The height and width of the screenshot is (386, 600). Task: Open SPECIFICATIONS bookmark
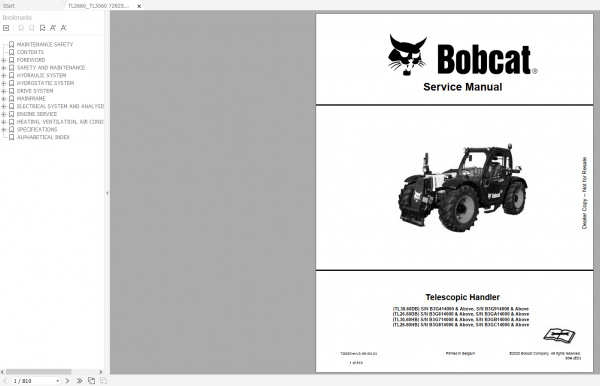37,129
